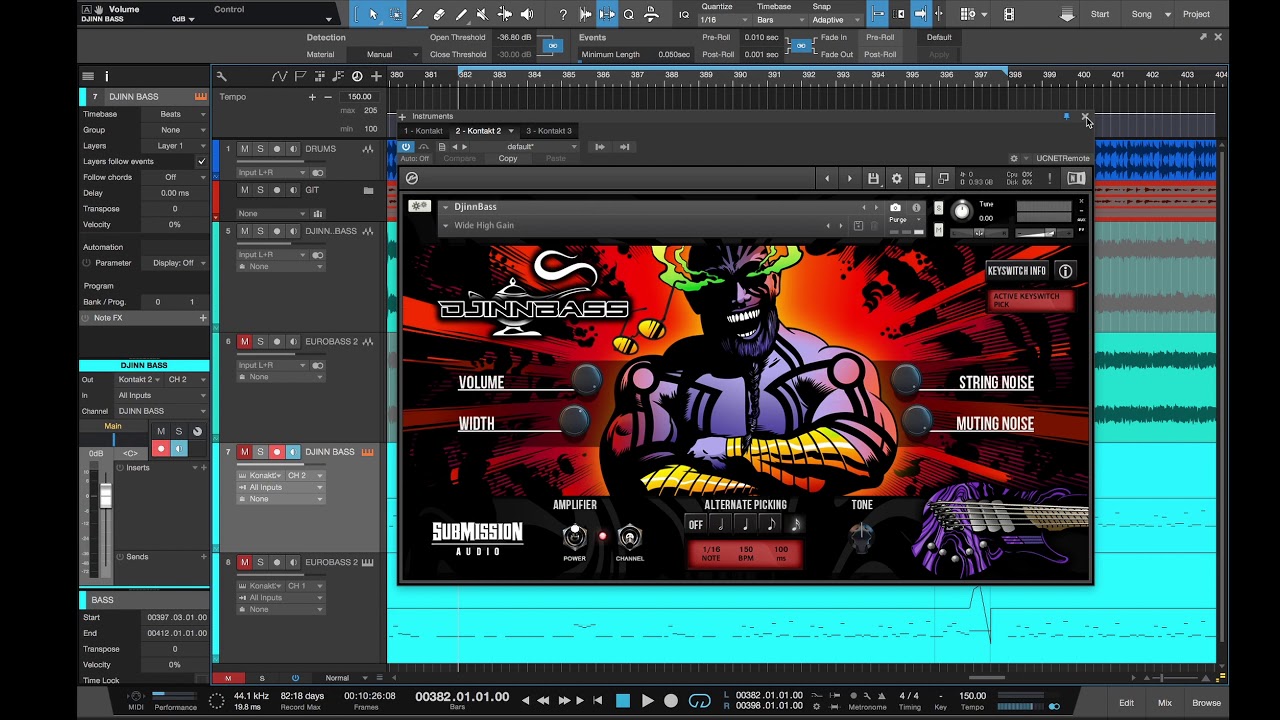Click the Default button in Events panel
This screenshot has width=1280, height=720.
[939, 38]
